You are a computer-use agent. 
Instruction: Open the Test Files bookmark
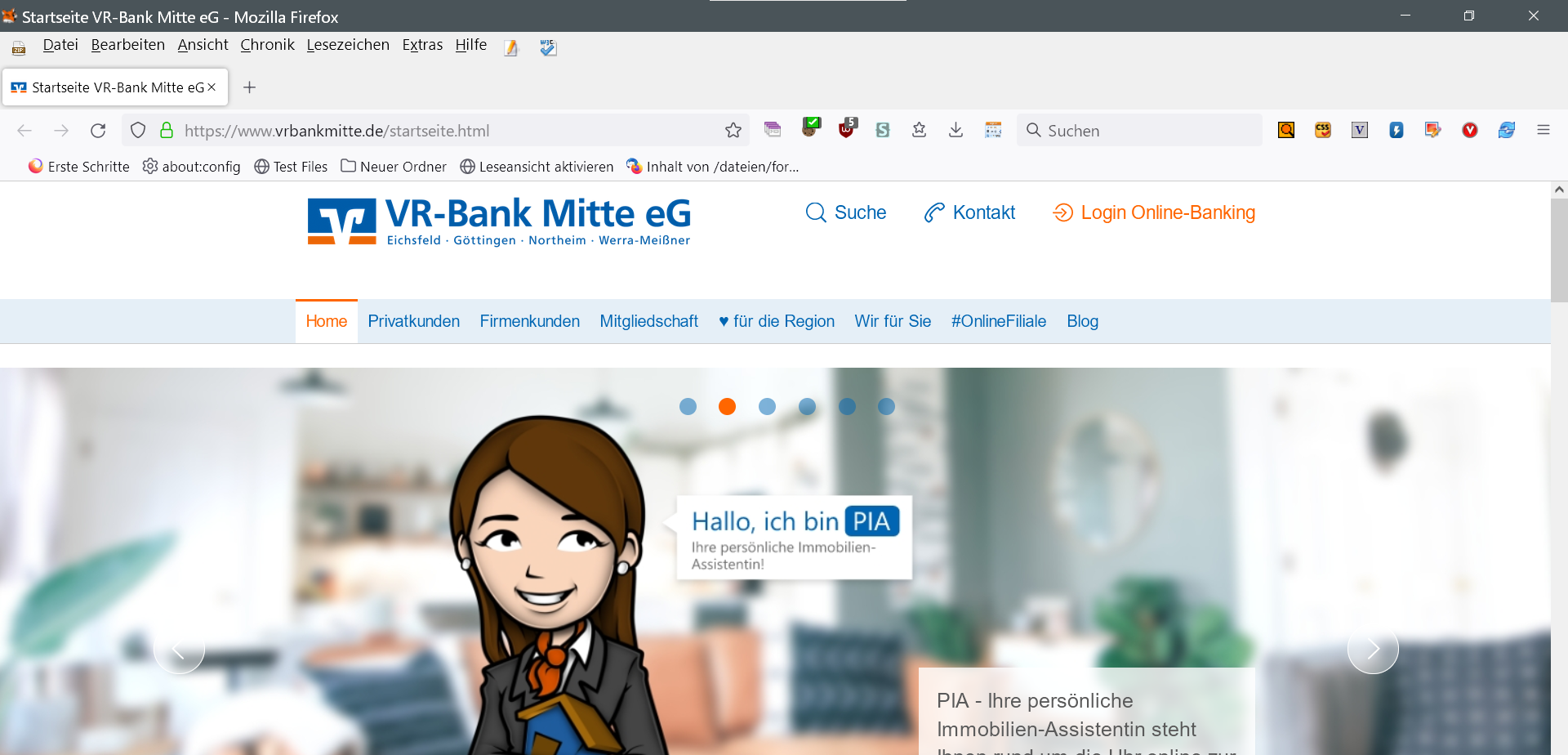tap(291, 167)
